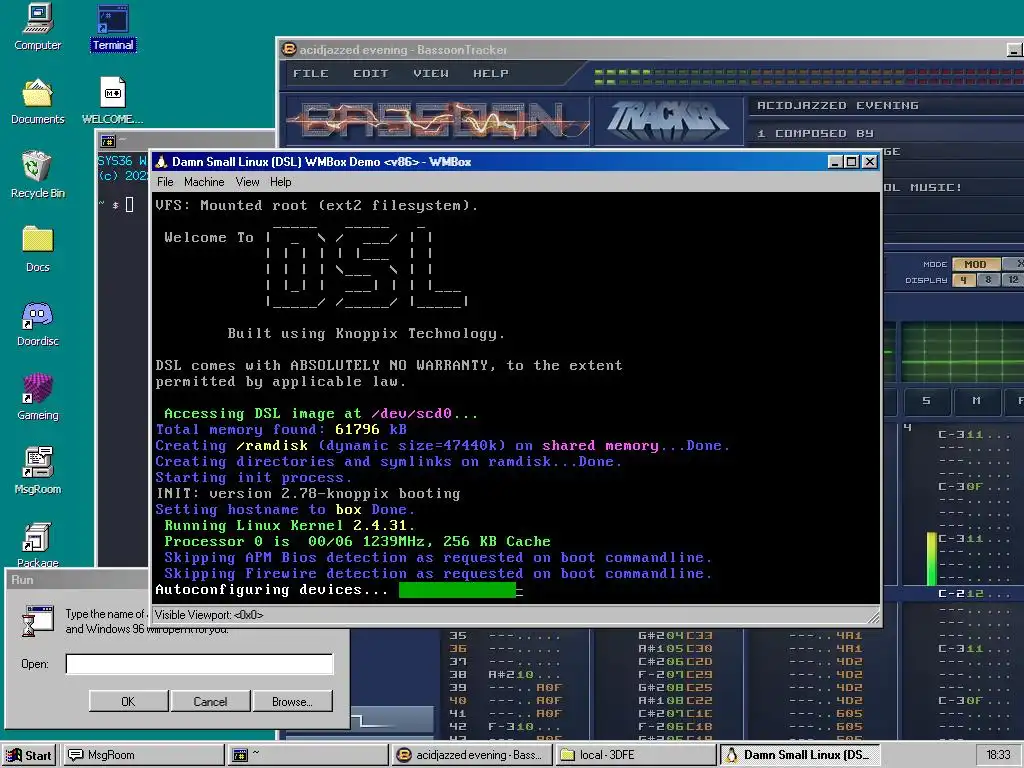Viewport: 1024px width, 768px height.
Task: Click the green oscilloscope display
Action: click(x=962, y=353)
